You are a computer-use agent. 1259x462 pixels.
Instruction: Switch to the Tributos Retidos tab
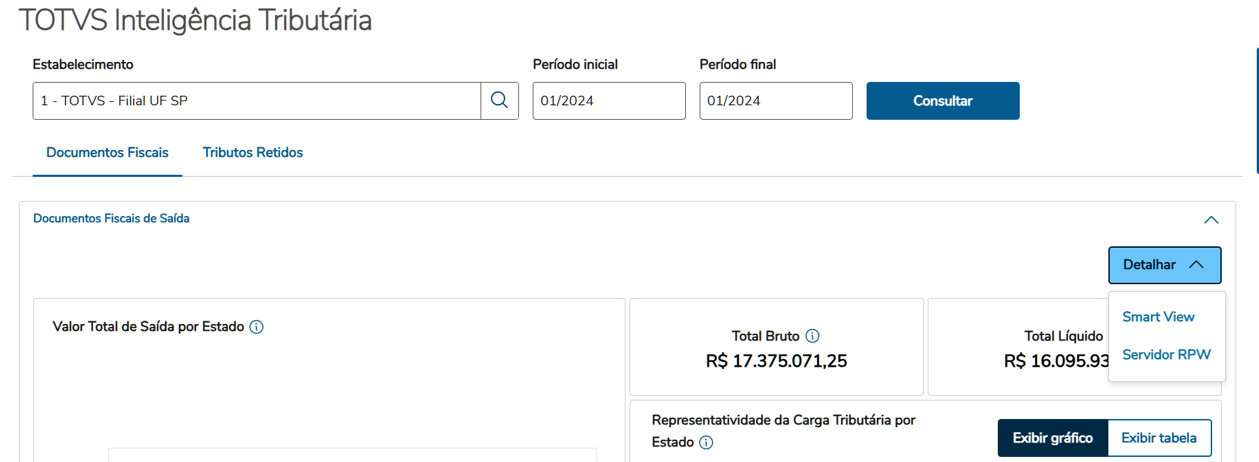[x=253, y=153]
